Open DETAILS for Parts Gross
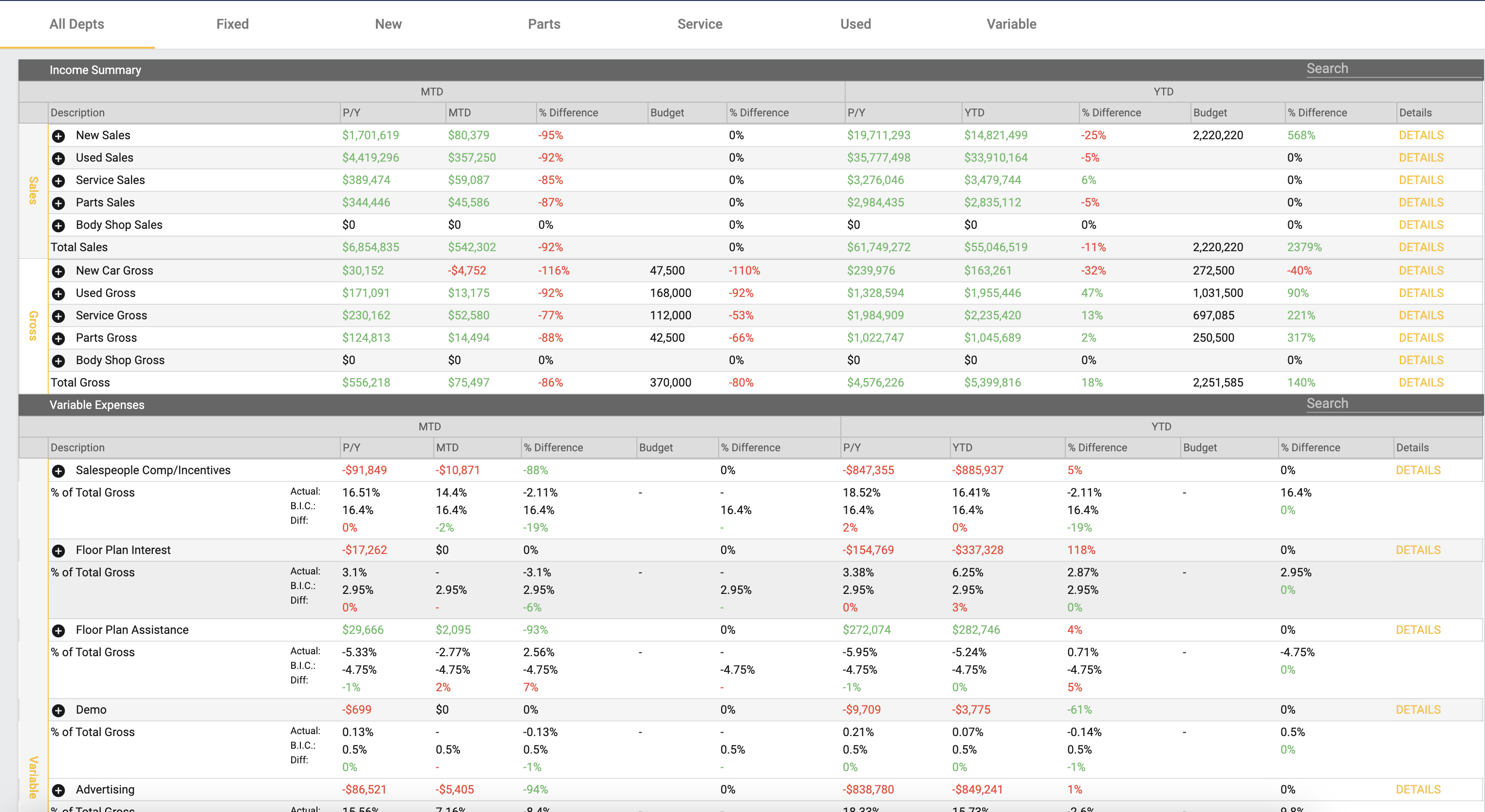The height and width of the screenshot is (812, 1485). pyautogui.click(x=1421, y=338)
